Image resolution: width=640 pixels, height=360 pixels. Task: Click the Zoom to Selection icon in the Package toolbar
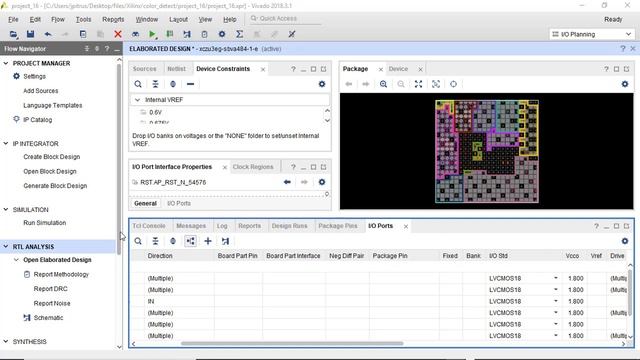click(436, 84)
